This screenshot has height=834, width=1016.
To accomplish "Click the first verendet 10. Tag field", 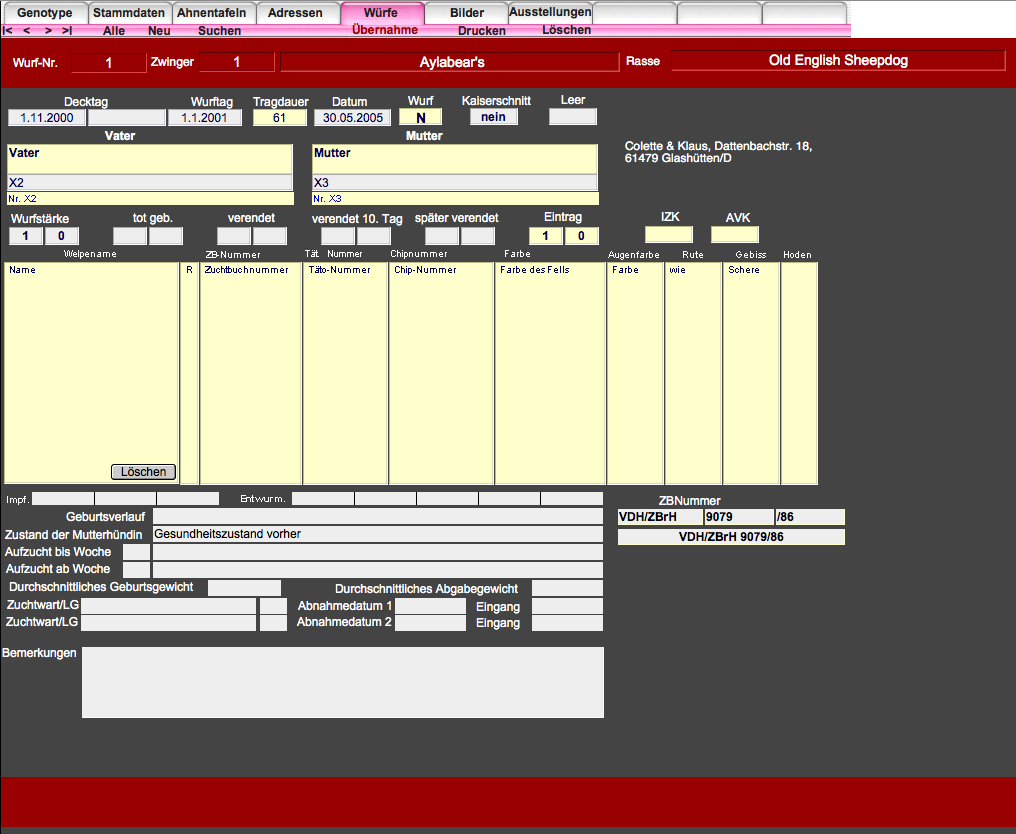I will (338, 236).
